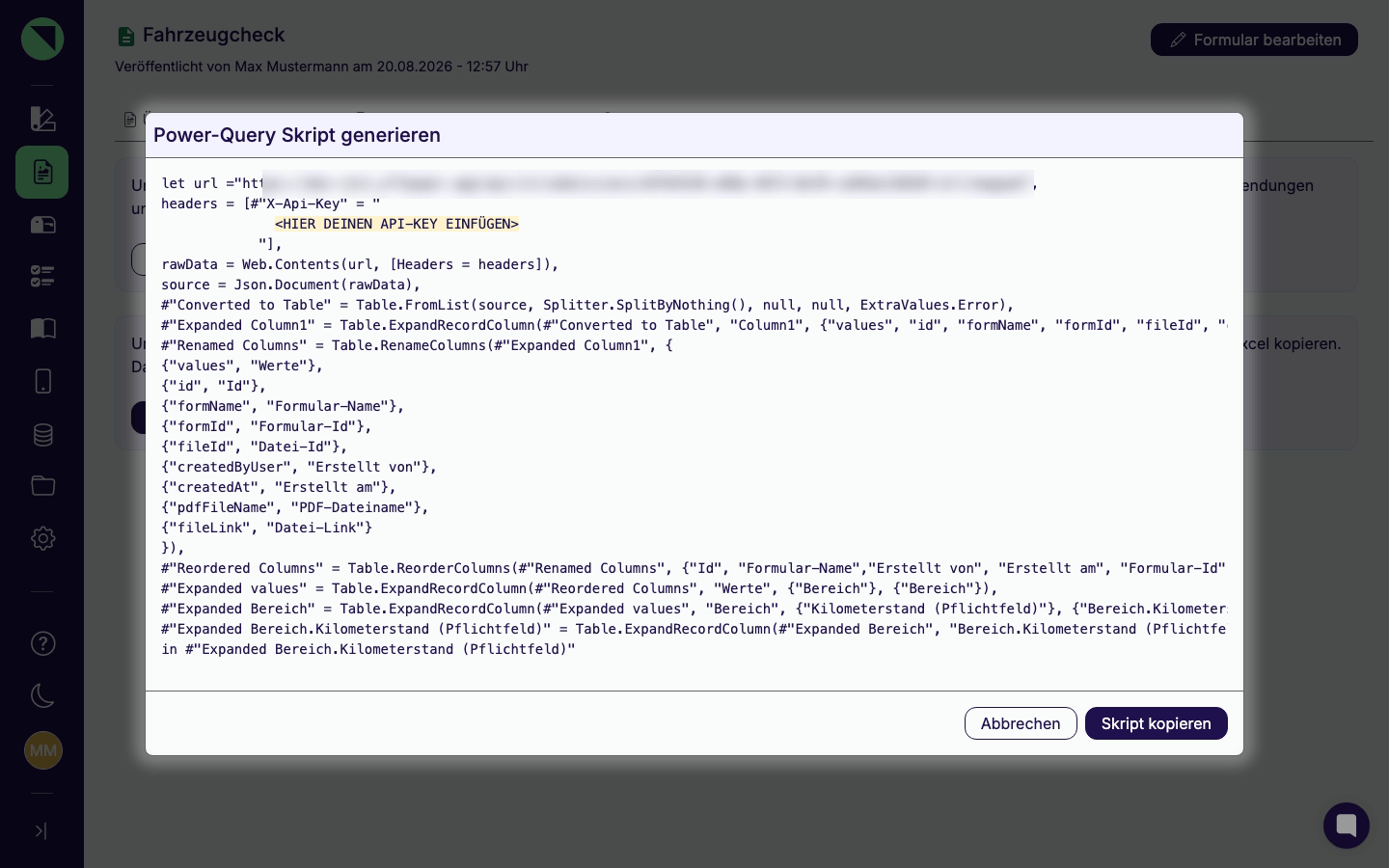Open the mobile device icon
Viewport: 1389px width, 868px height.
point(42,381)
